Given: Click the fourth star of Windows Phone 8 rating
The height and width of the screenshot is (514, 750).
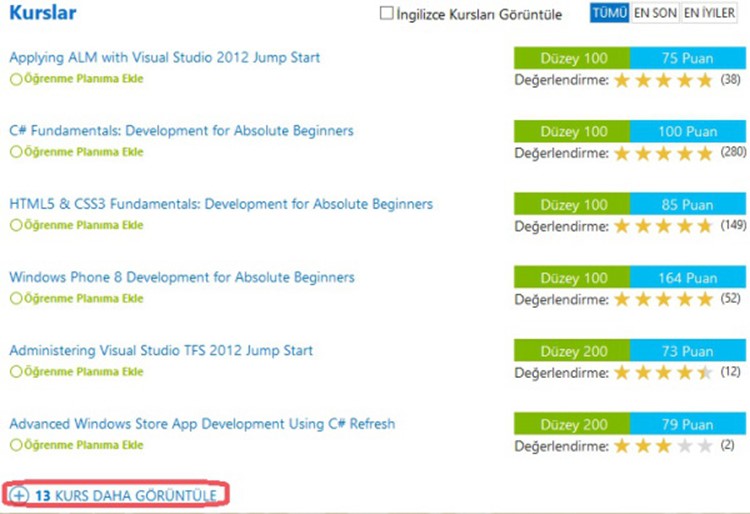Looking at the screenshot, I should (685, 299).
